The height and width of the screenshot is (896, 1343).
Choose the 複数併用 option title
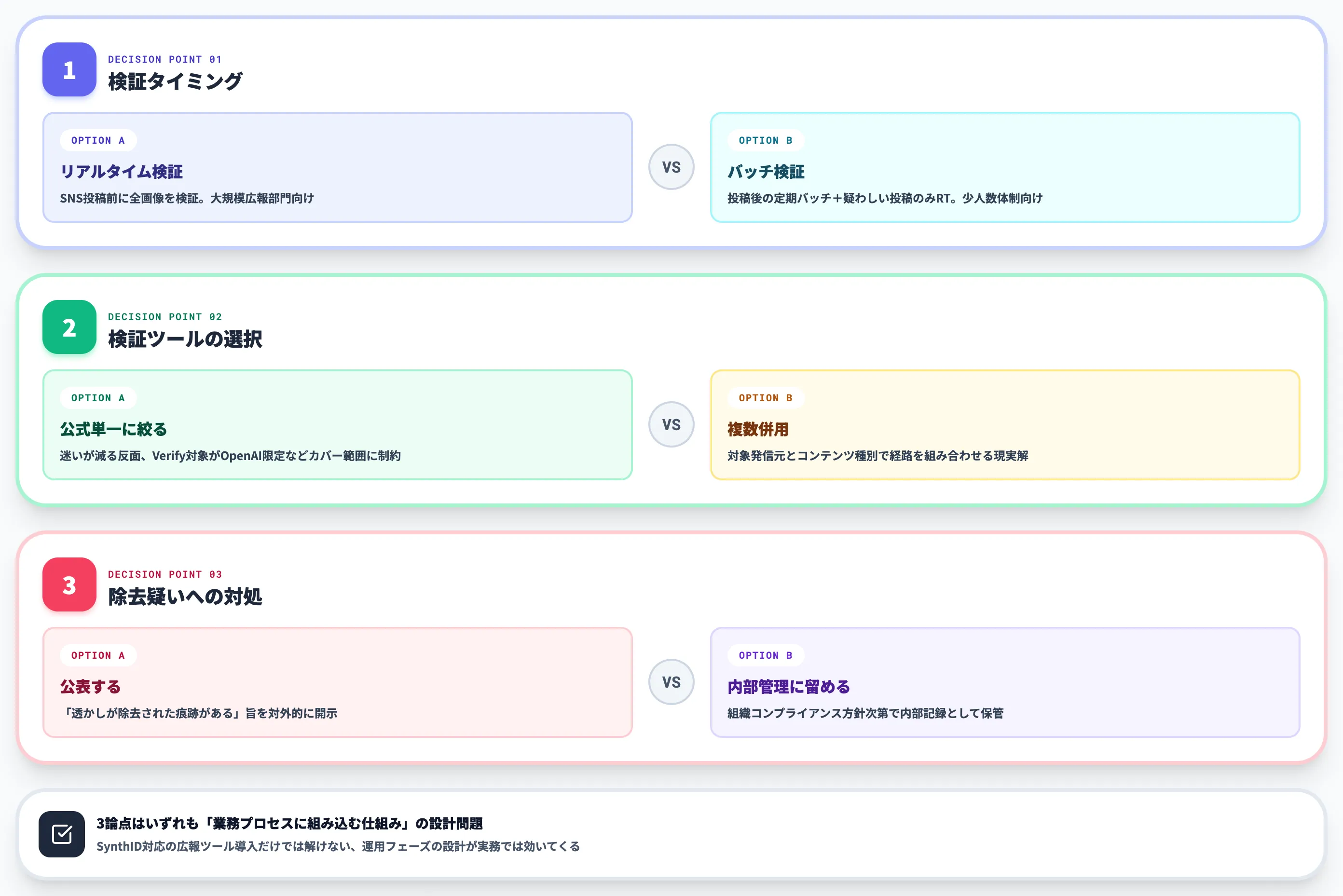758,429
